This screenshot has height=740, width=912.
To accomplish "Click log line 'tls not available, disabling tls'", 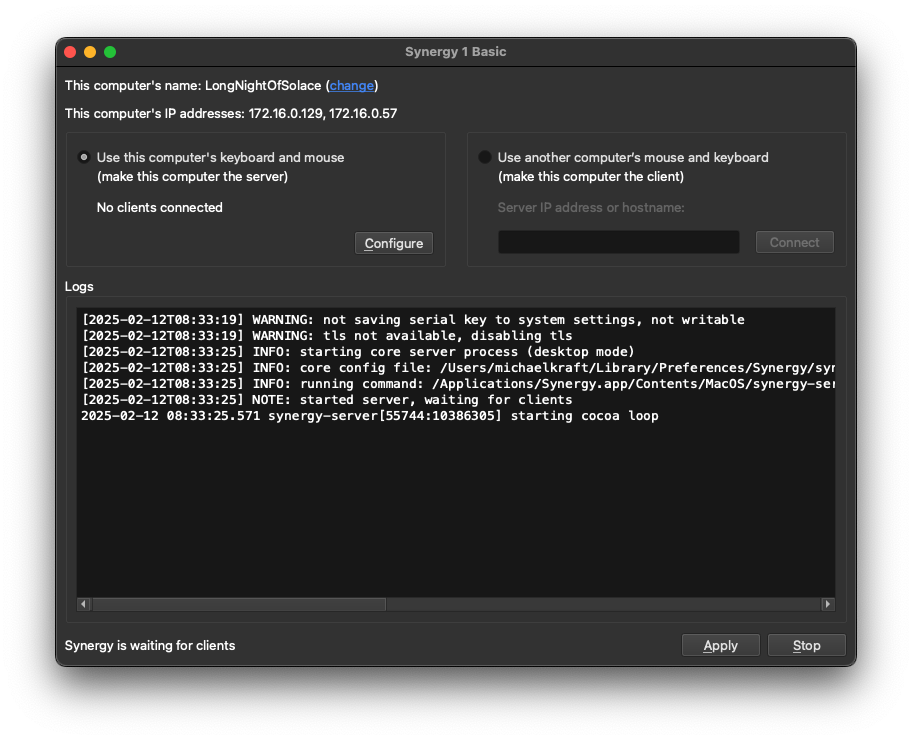I will 327,336.
